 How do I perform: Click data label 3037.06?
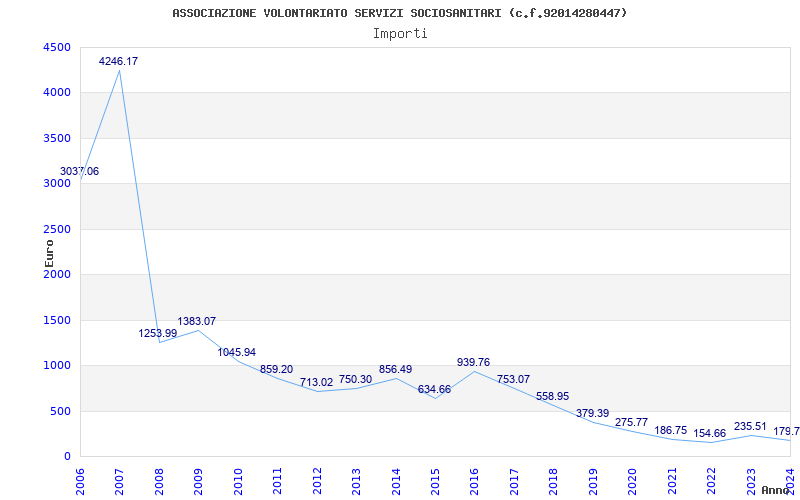pyautogui.click(x=80, y=171)
